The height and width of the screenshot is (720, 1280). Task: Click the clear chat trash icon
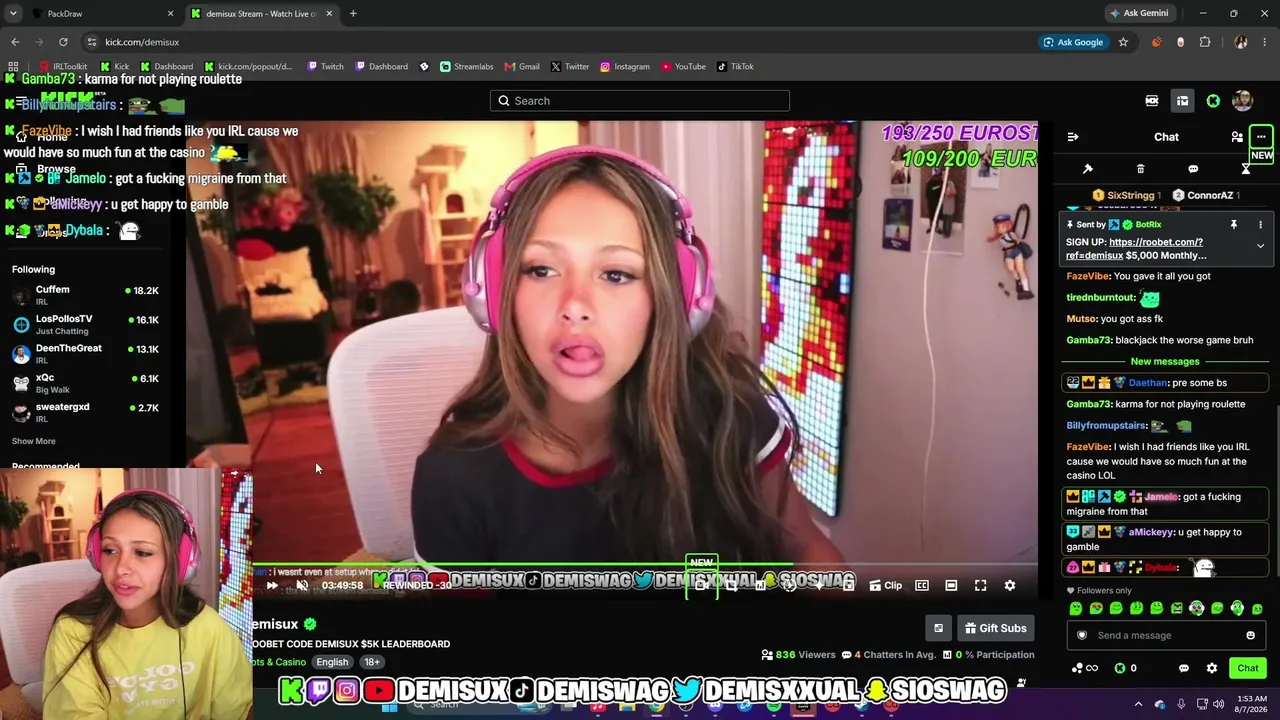click(1140, 169)
